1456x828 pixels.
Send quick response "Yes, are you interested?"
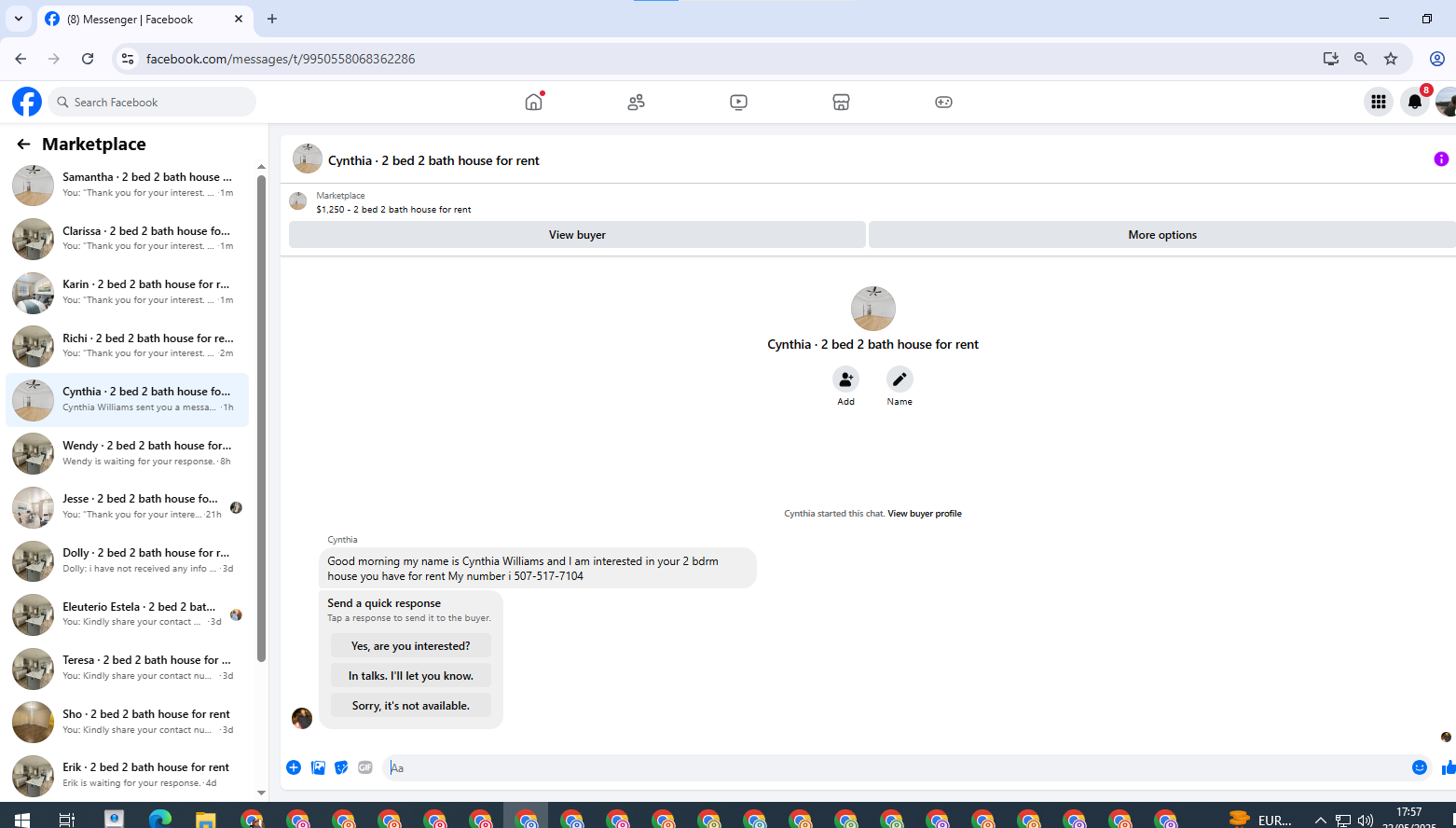(x=411, y=646)
